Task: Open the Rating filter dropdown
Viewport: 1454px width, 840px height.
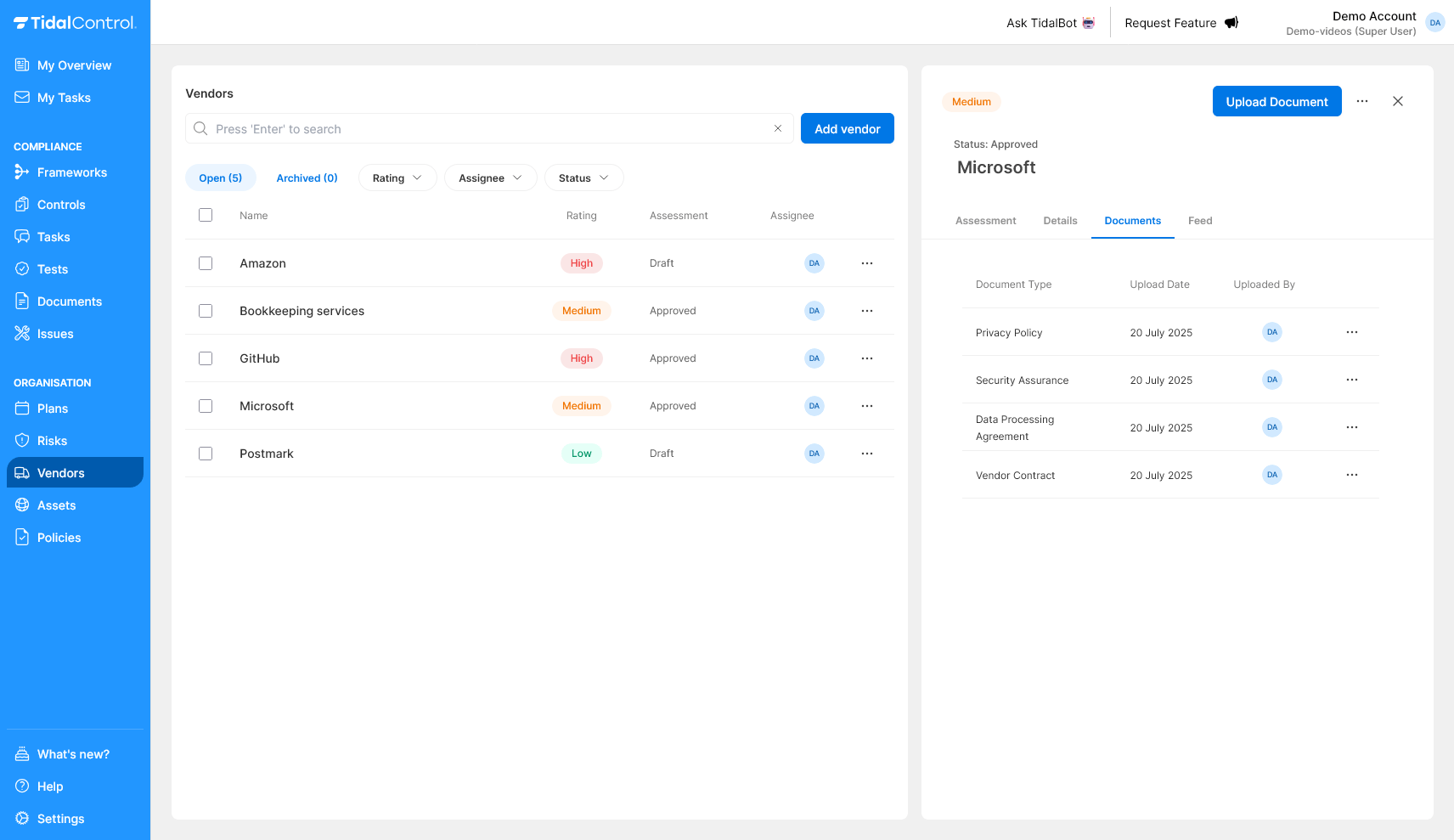Action: 397,178
